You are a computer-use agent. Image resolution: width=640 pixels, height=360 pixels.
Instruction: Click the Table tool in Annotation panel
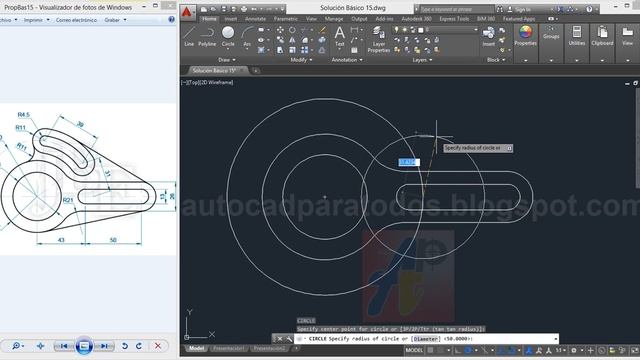point(354,50)
